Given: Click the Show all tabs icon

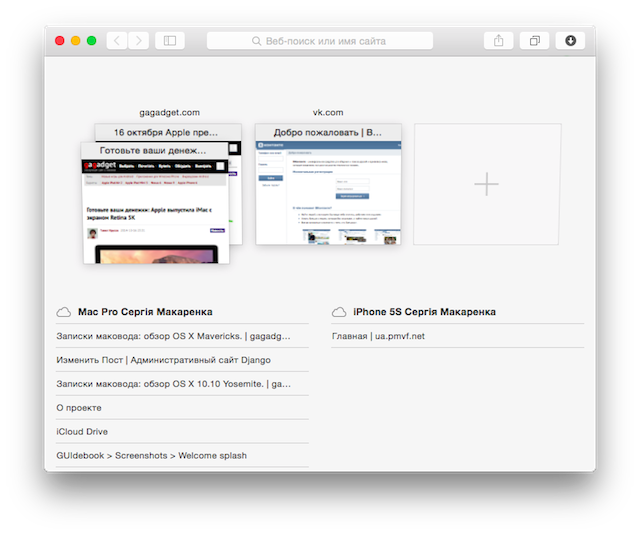Looking at the screenshot, I should tap(534, 41).
